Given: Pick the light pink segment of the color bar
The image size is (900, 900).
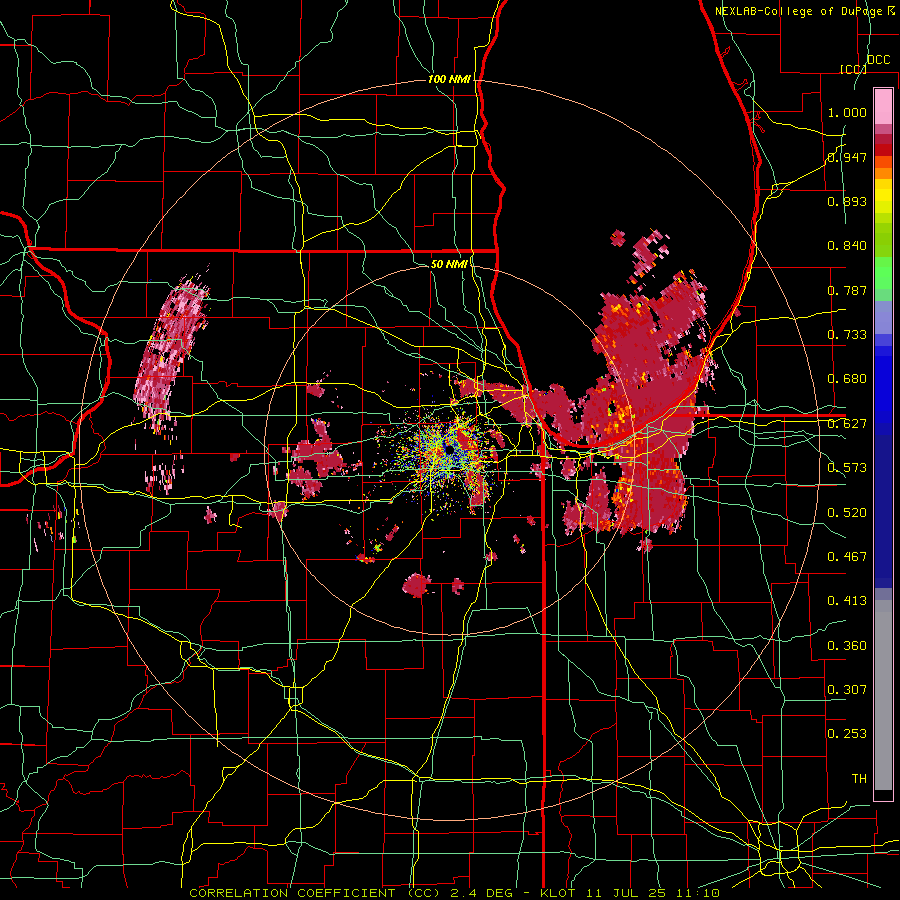Looking at the screenshot, I should 883,107.
